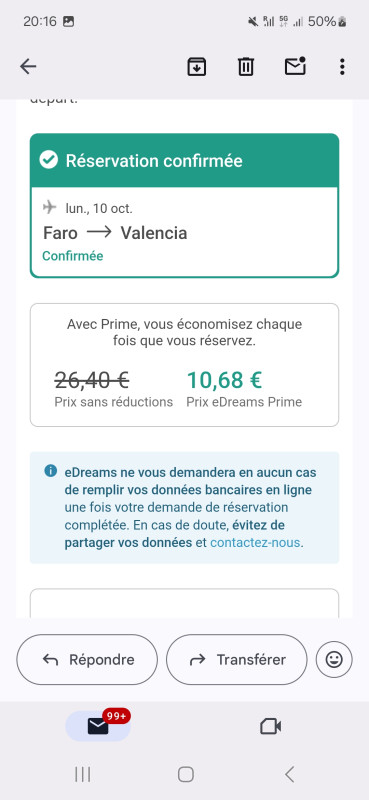Tap the green checkmark confirmation icon

point(49,161)
